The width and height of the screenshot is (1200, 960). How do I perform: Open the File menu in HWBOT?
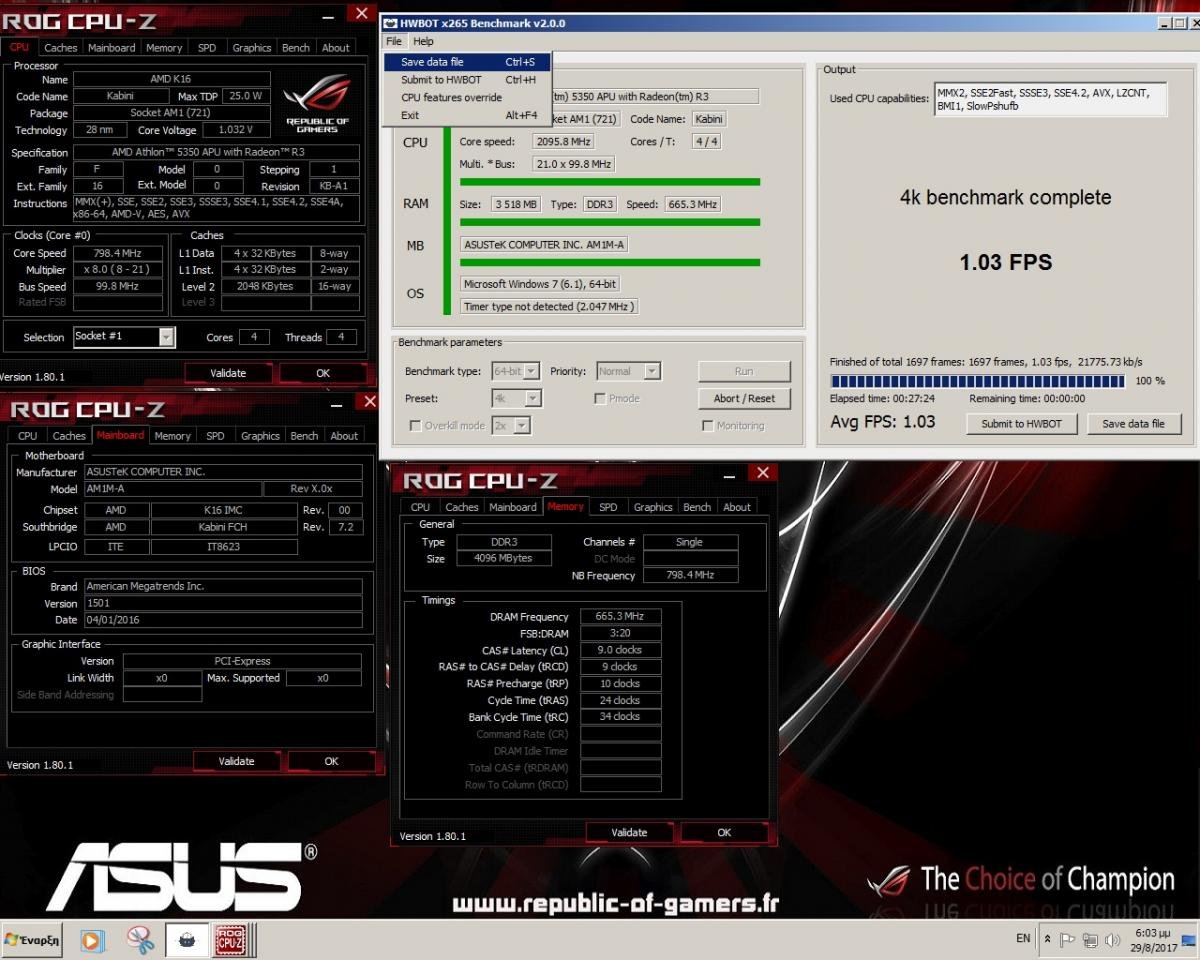point(394,41)
